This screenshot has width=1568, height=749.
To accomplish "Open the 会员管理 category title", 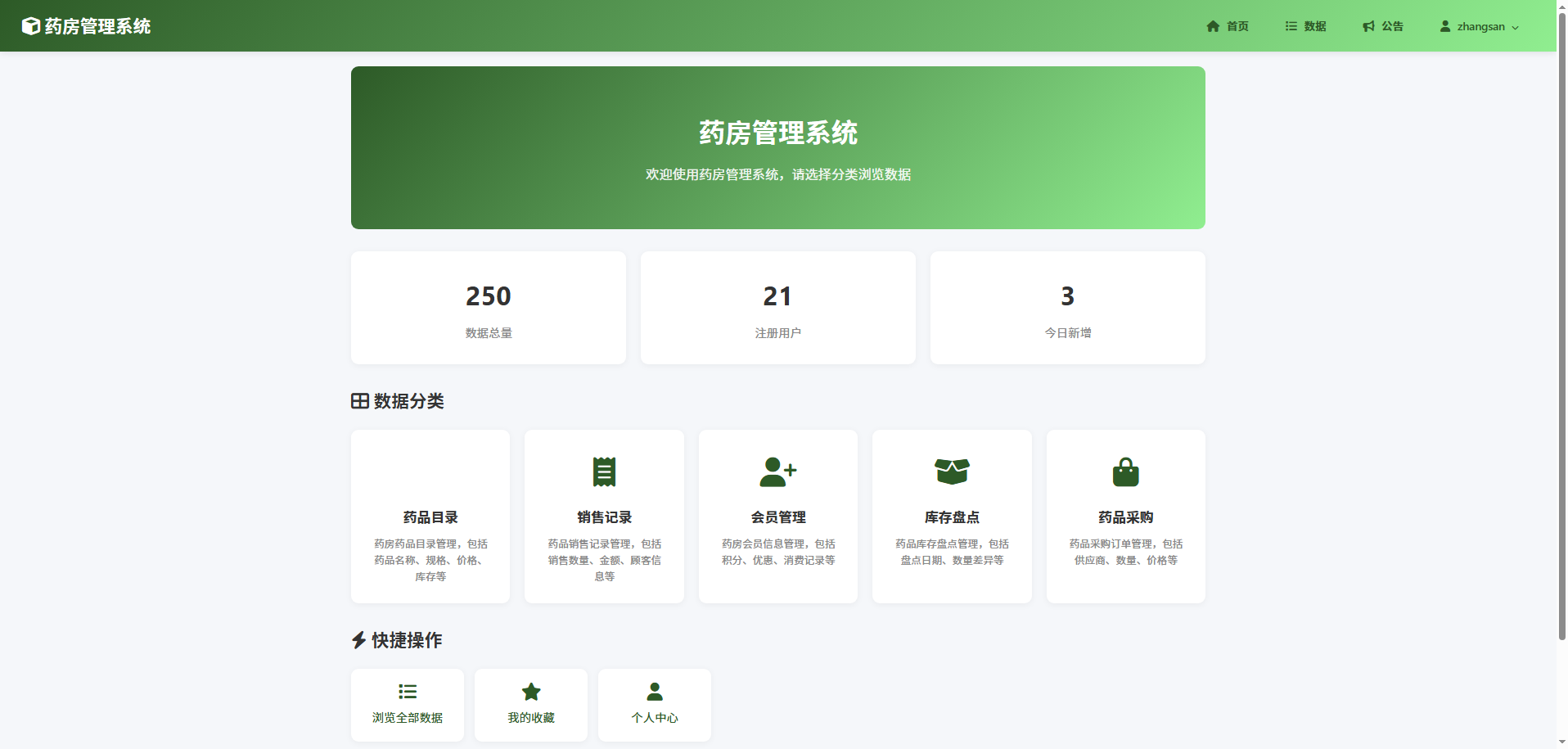I will point(778,517).
